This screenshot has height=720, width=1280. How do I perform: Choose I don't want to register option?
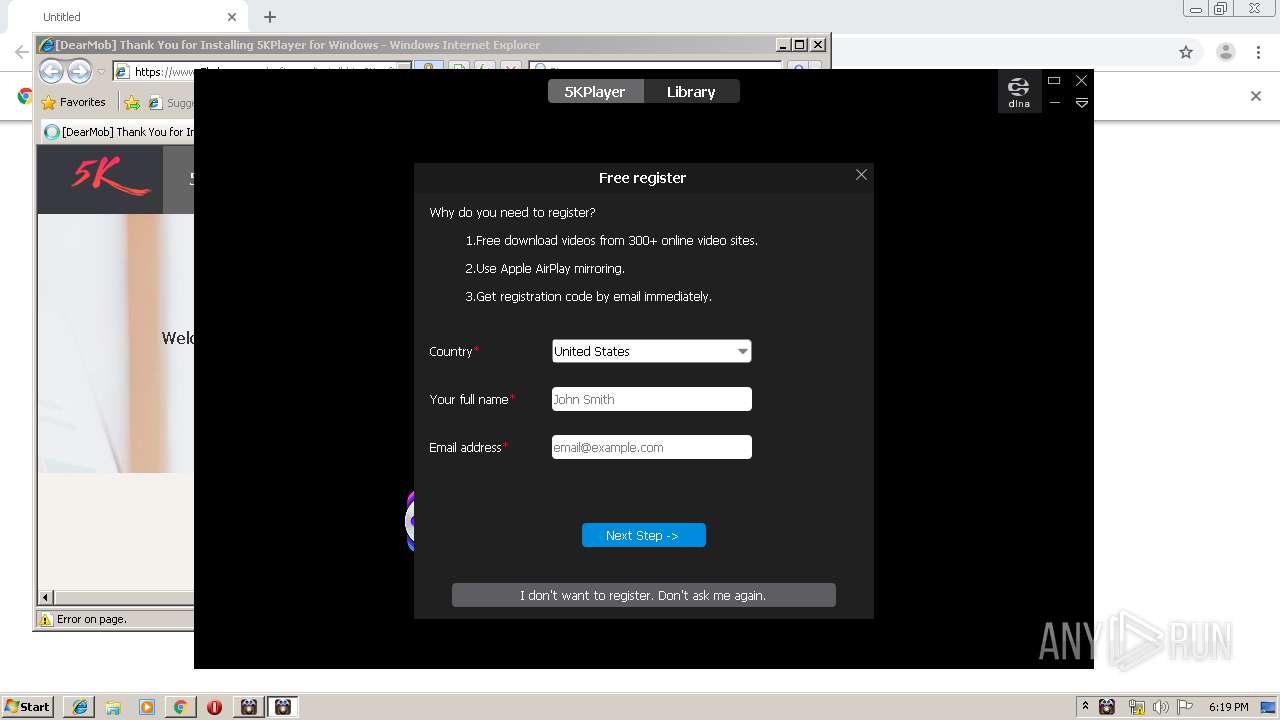click(643, 595)
